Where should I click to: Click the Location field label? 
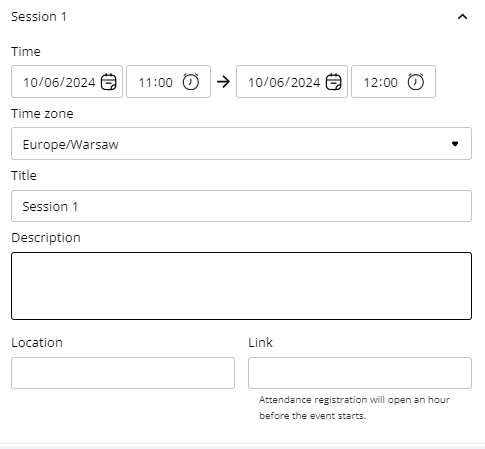37,343
